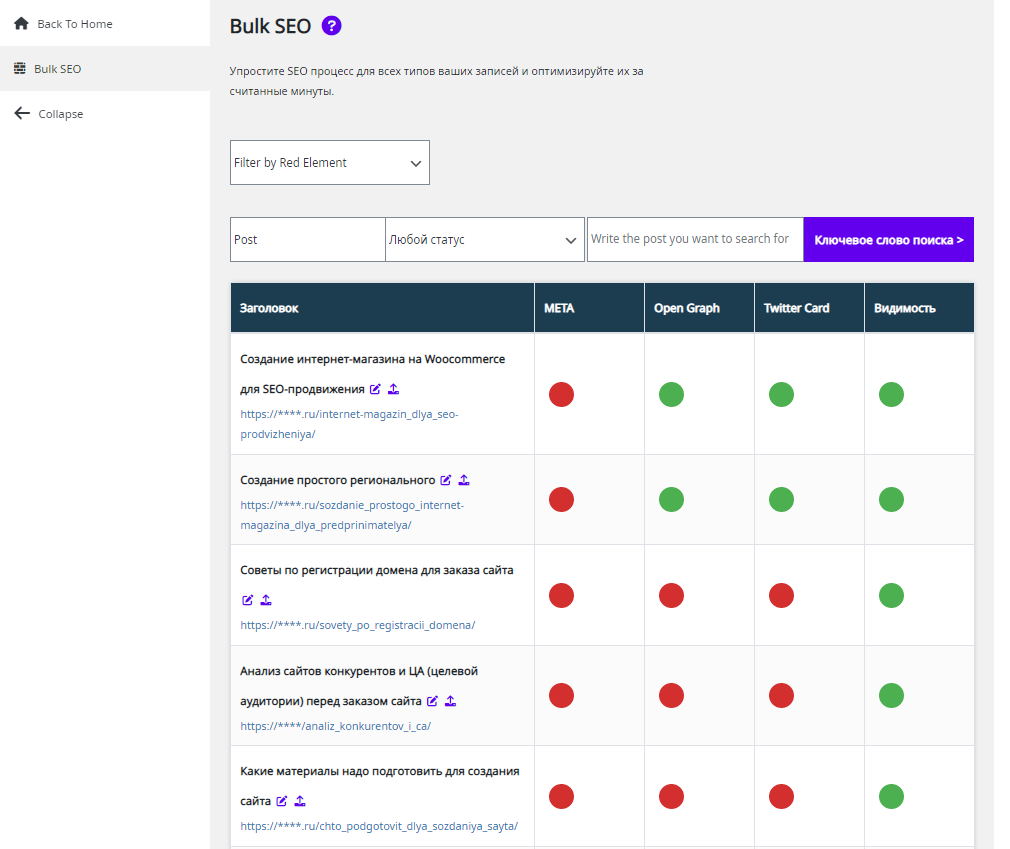The image size is (1010, 849).
Task: Edit the 'Какие материалы надо подготовить' post
Action: [281, 801]
